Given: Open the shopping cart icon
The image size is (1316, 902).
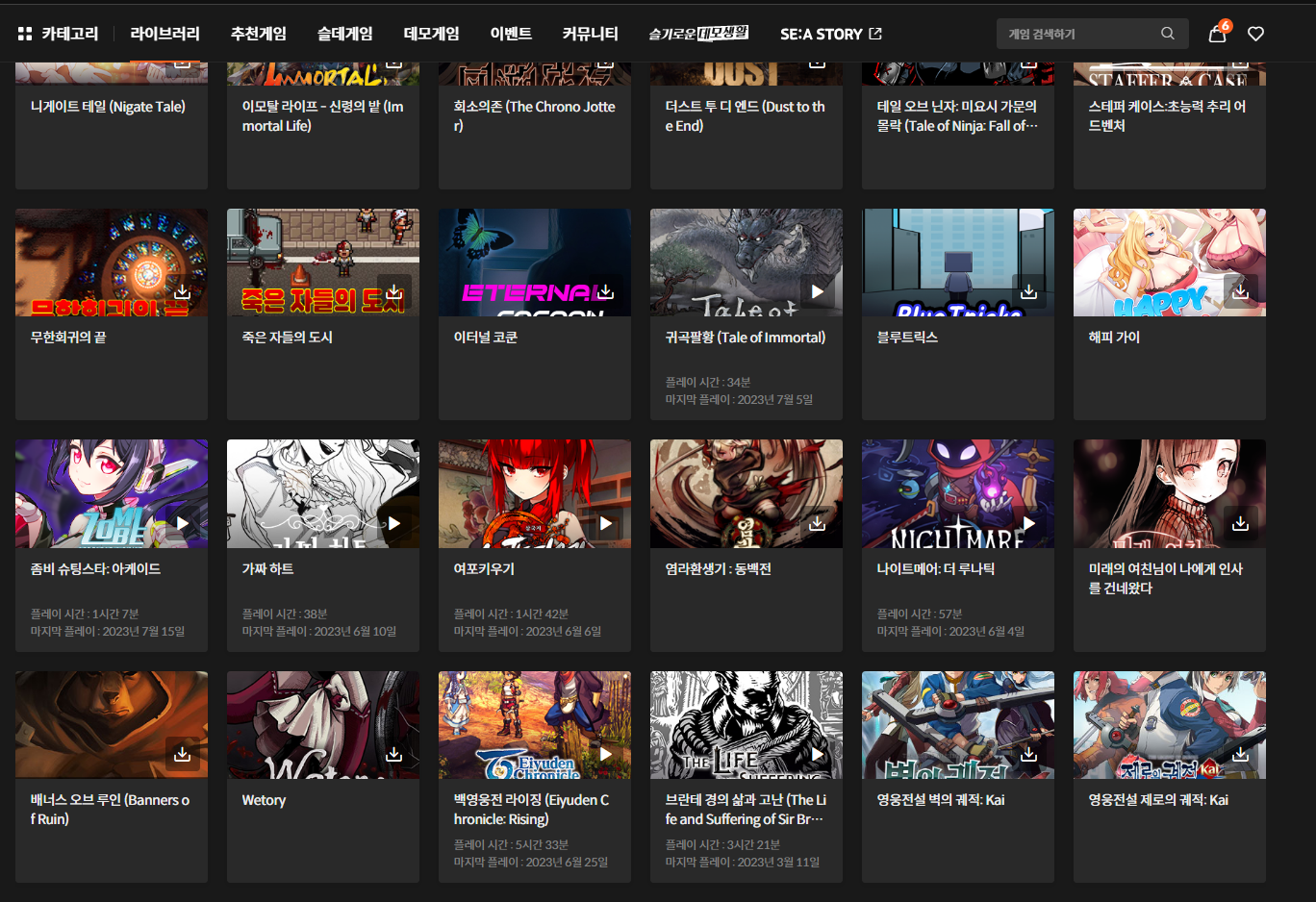Looking at the screenshot, I should tap(1217, 34).
